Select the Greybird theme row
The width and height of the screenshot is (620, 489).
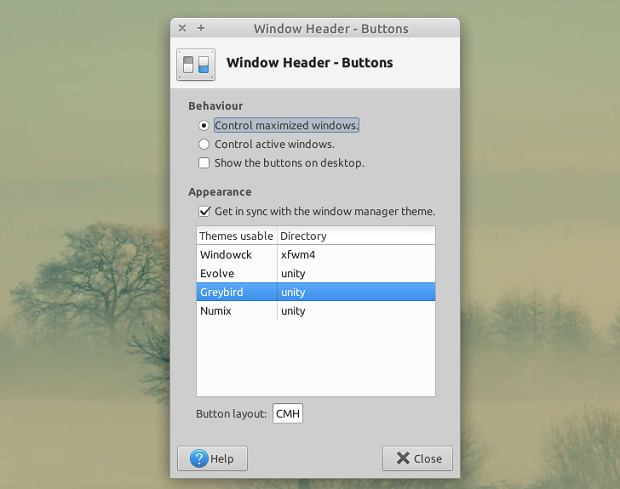pos(316,292)
